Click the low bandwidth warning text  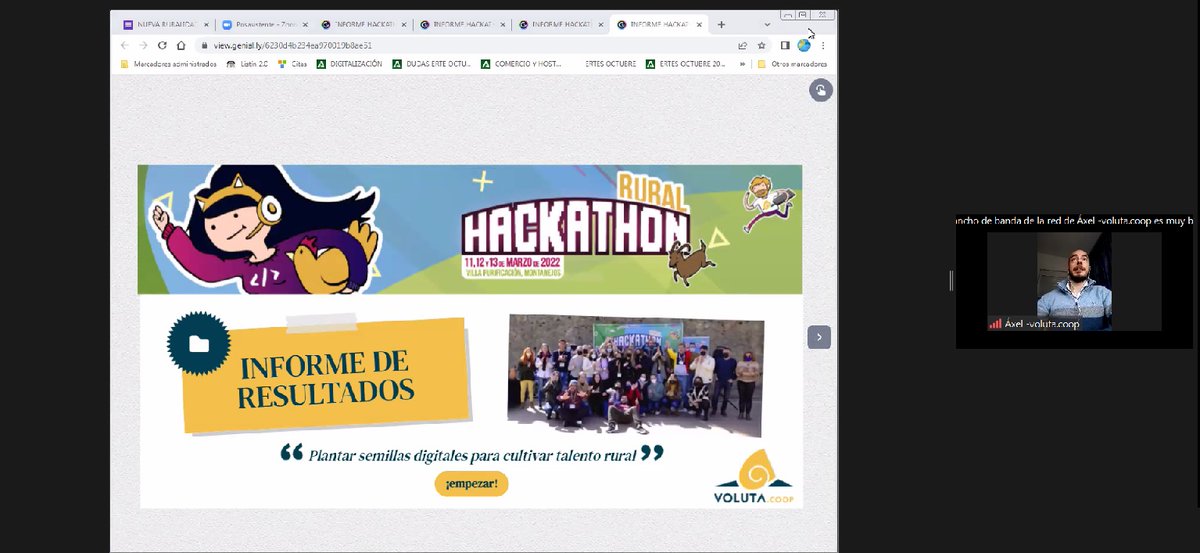point(1074,220)
